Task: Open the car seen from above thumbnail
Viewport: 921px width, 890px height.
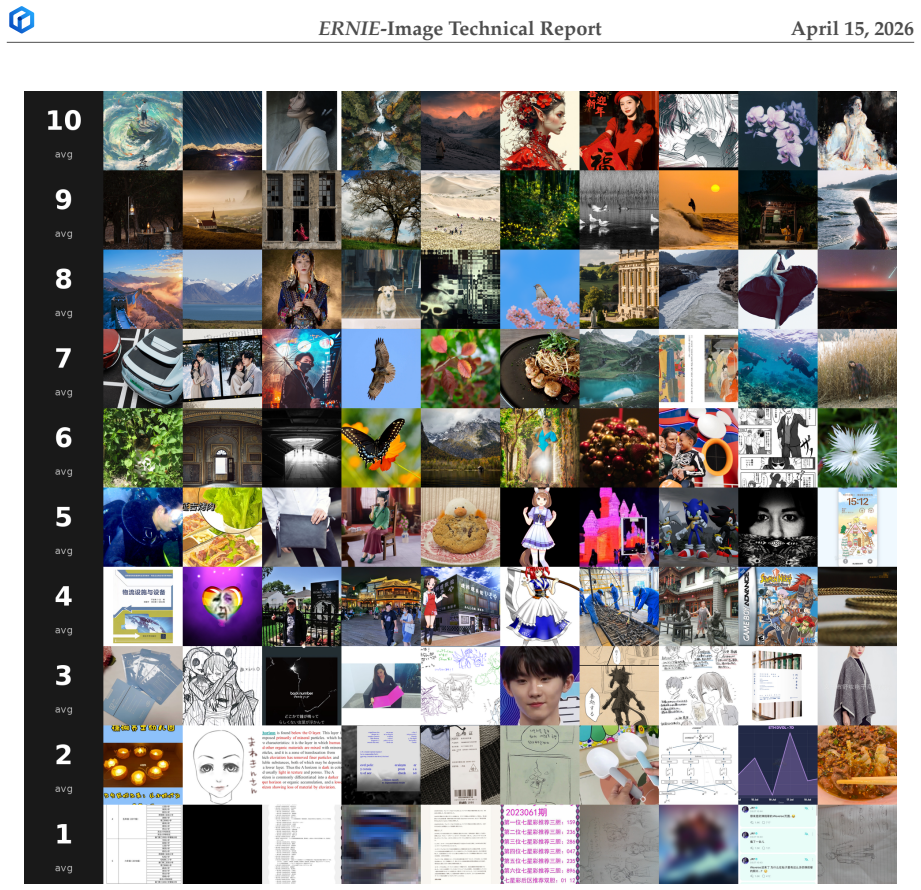Action: pyautogui.click(x=143, y=368)
